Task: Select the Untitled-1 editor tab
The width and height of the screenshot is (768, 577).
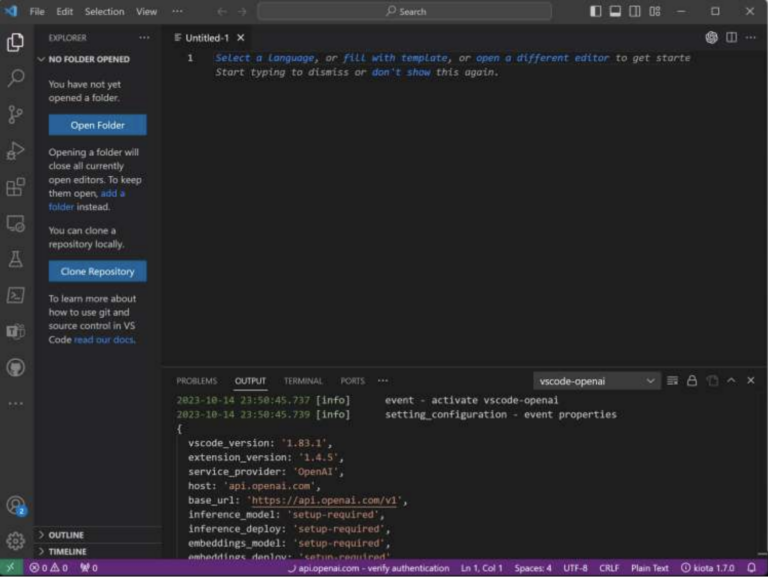Action: (x=207, y=38)
